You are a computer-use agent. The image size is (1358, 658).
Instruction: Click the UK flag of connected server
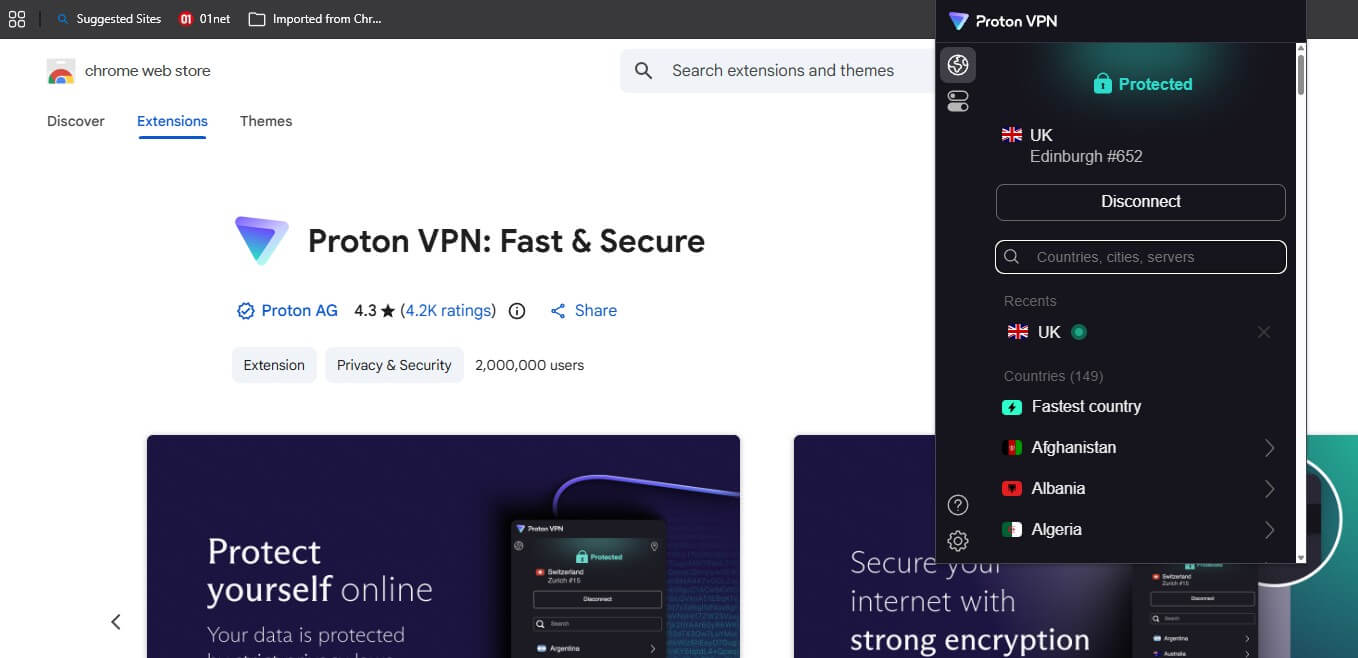1012,135
